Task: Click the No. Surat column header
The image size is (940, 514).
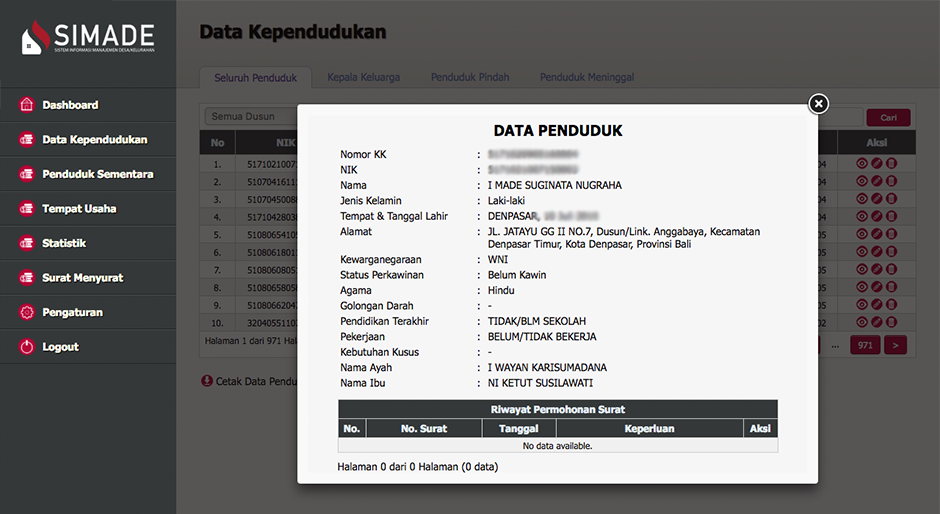Action: [424, 428]
